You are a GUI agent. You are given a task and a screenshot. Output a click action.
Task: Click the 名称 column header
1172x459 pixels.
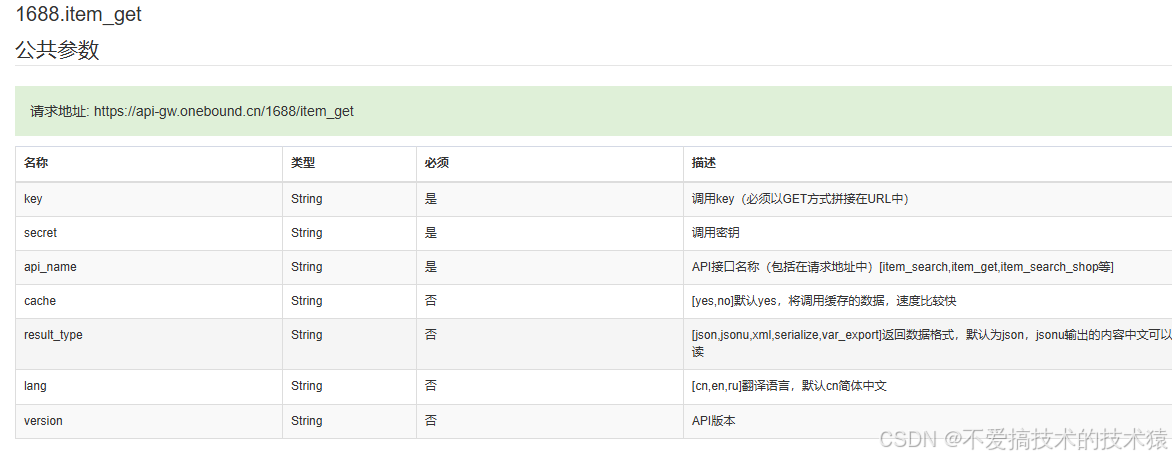36,163
